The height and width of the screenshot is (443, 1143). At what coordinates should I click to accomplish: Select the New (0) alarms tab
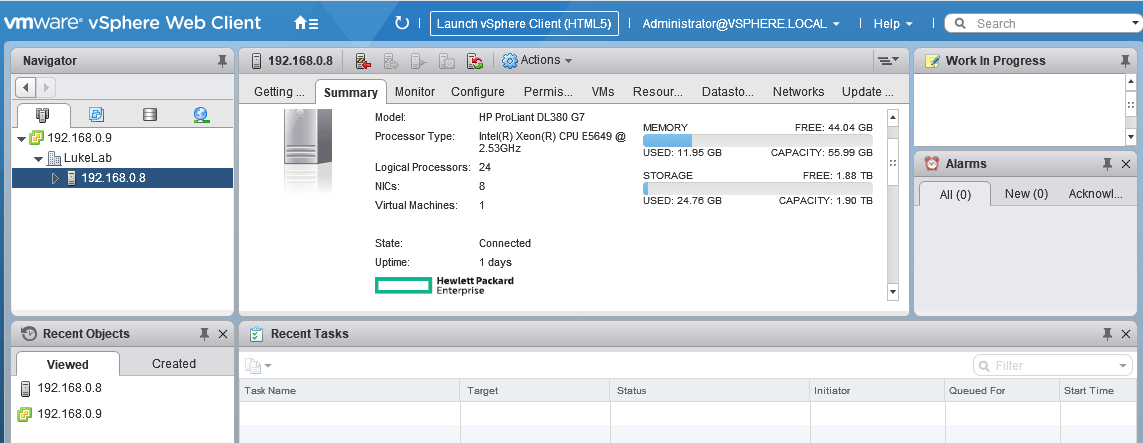(x=1026, y=194)
